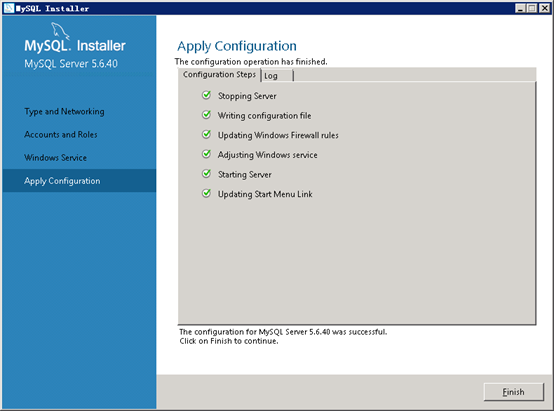This screenshot has height=411, width=554.
Task: Click the Starting Server status checkmark
Action: [x=206, y=174]
